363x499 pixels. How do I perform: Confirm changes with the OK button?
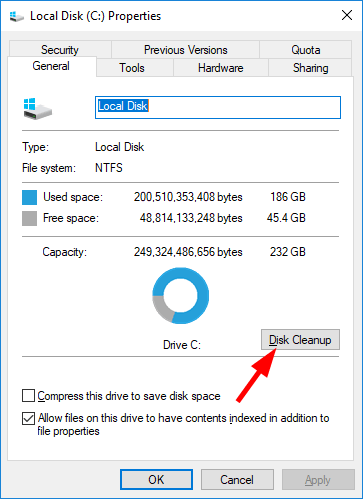pos(156,480)
